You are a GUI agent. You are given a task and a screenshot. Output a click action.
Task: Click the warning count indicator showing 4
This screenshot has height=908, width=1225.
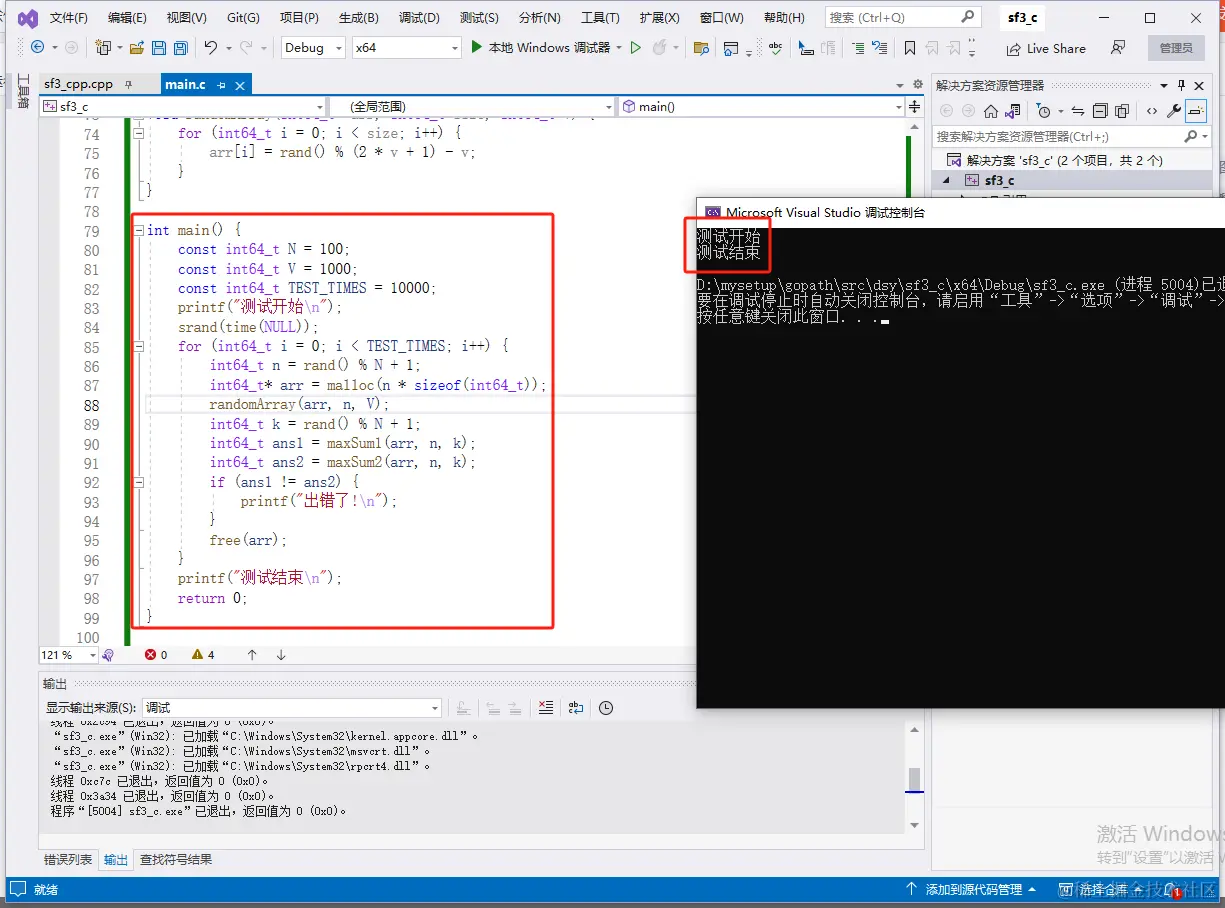point(204,655)
